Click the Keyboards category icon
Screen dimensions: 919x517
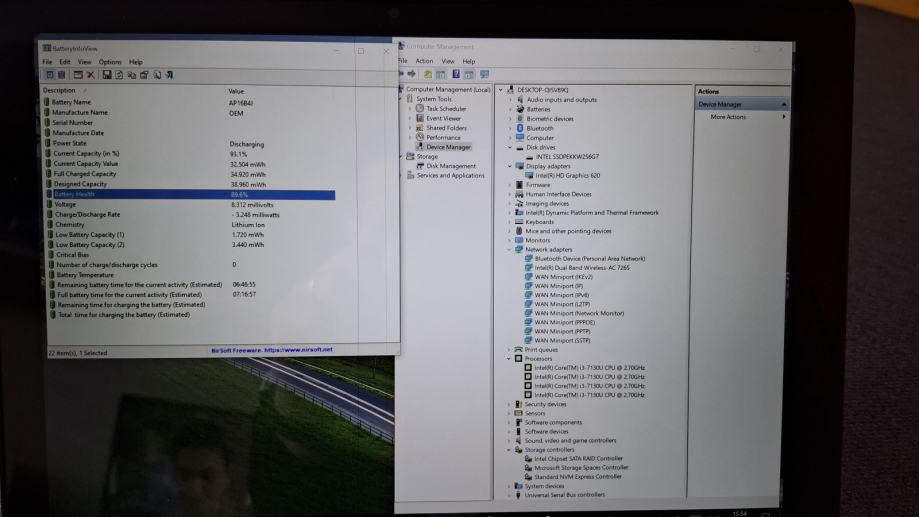[519, 222]
